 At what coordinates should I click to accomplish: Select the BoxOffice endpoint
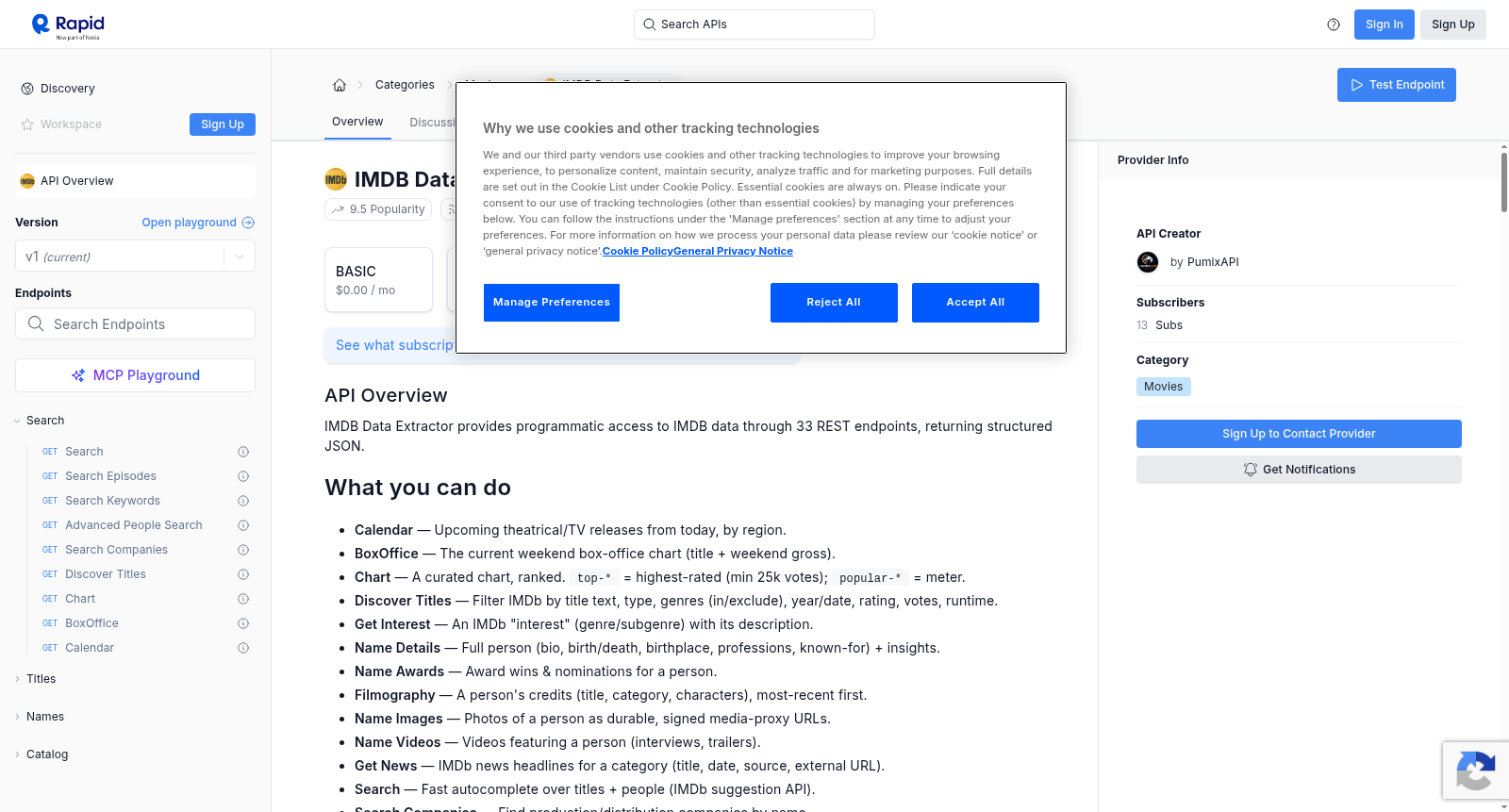(91, 623)
